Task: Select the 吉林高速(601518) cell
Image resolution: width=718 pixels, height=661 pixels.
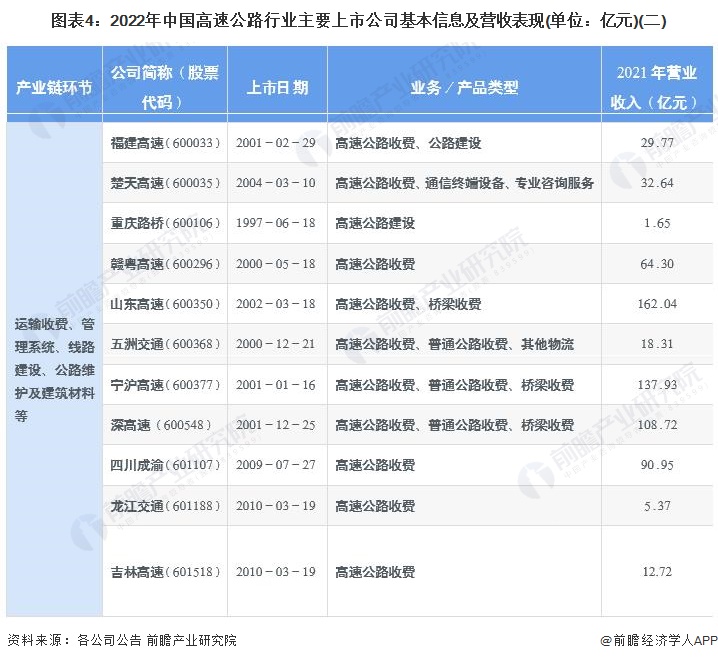Action: [x=165, y=572]
